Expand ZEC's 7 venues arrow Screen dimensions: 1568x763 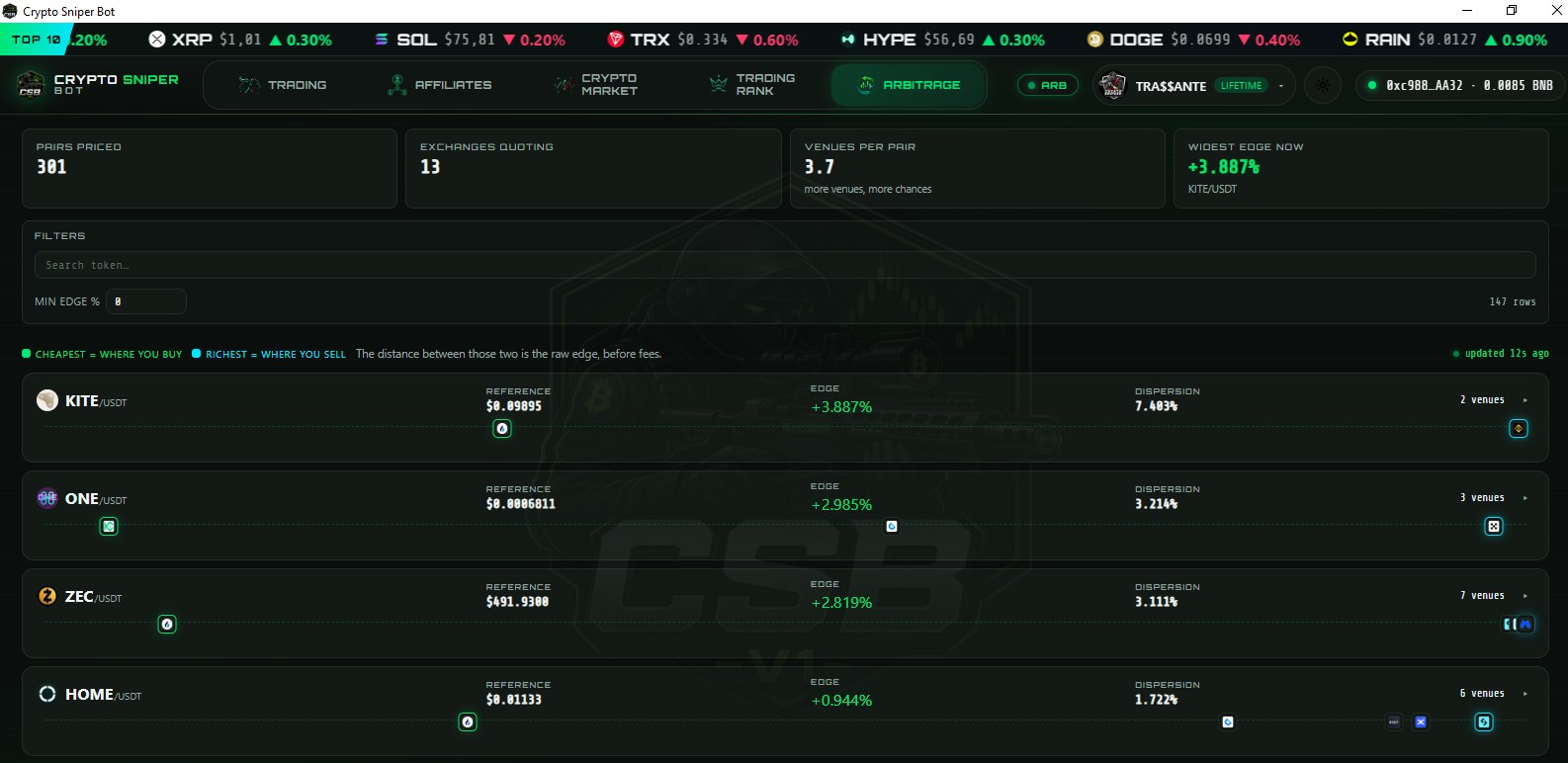point(1525,596)
